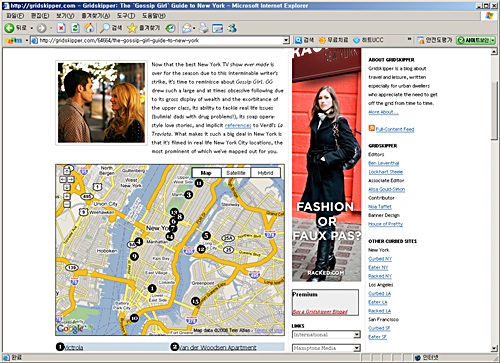This screenshot has height=363, width=500.
Task: Open the 'references' link in article
Action: (238, 125)
